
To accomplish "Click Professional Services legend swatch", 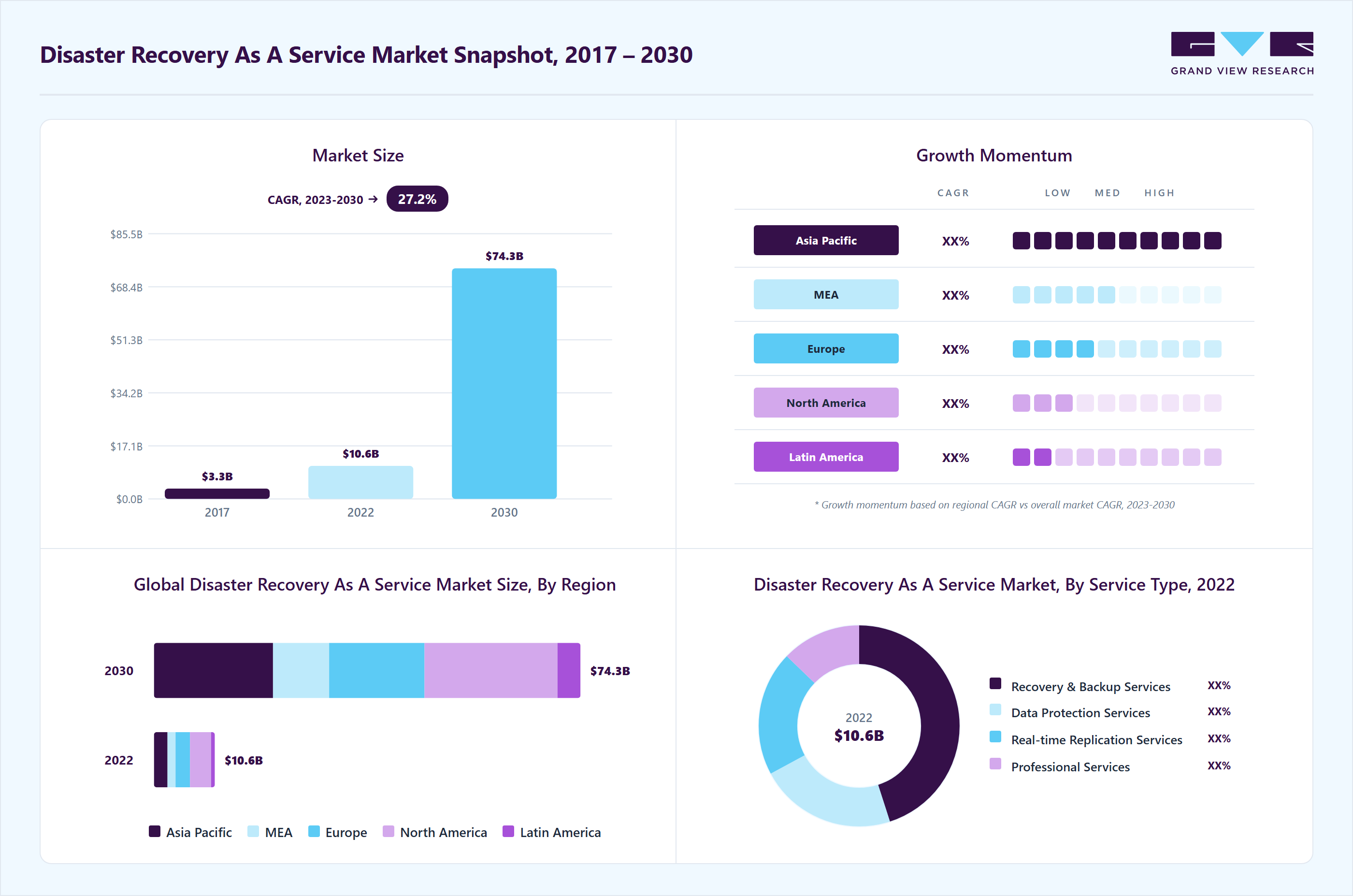I will click(995, 764).
